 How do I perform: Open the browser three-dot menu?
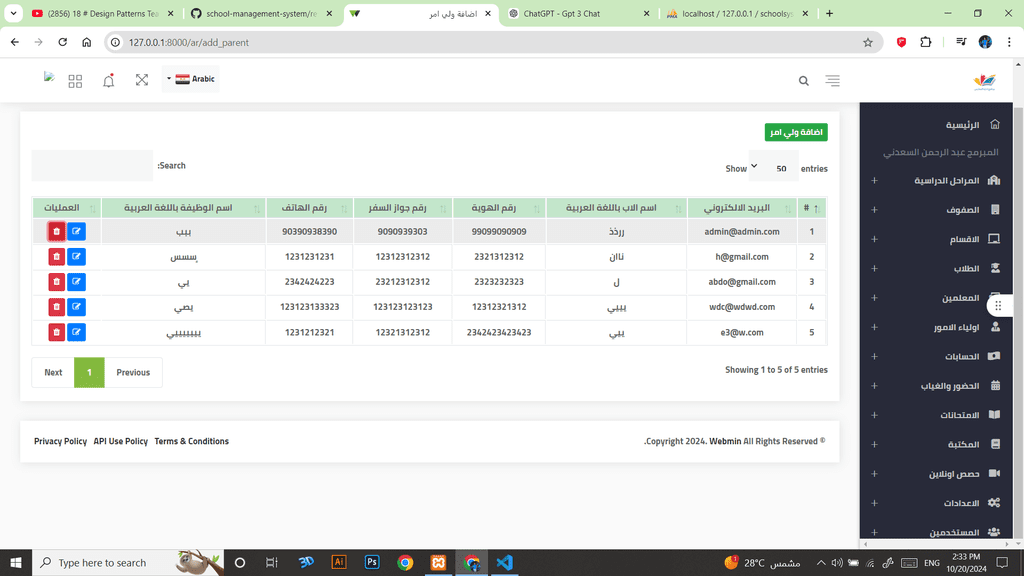1009,42
